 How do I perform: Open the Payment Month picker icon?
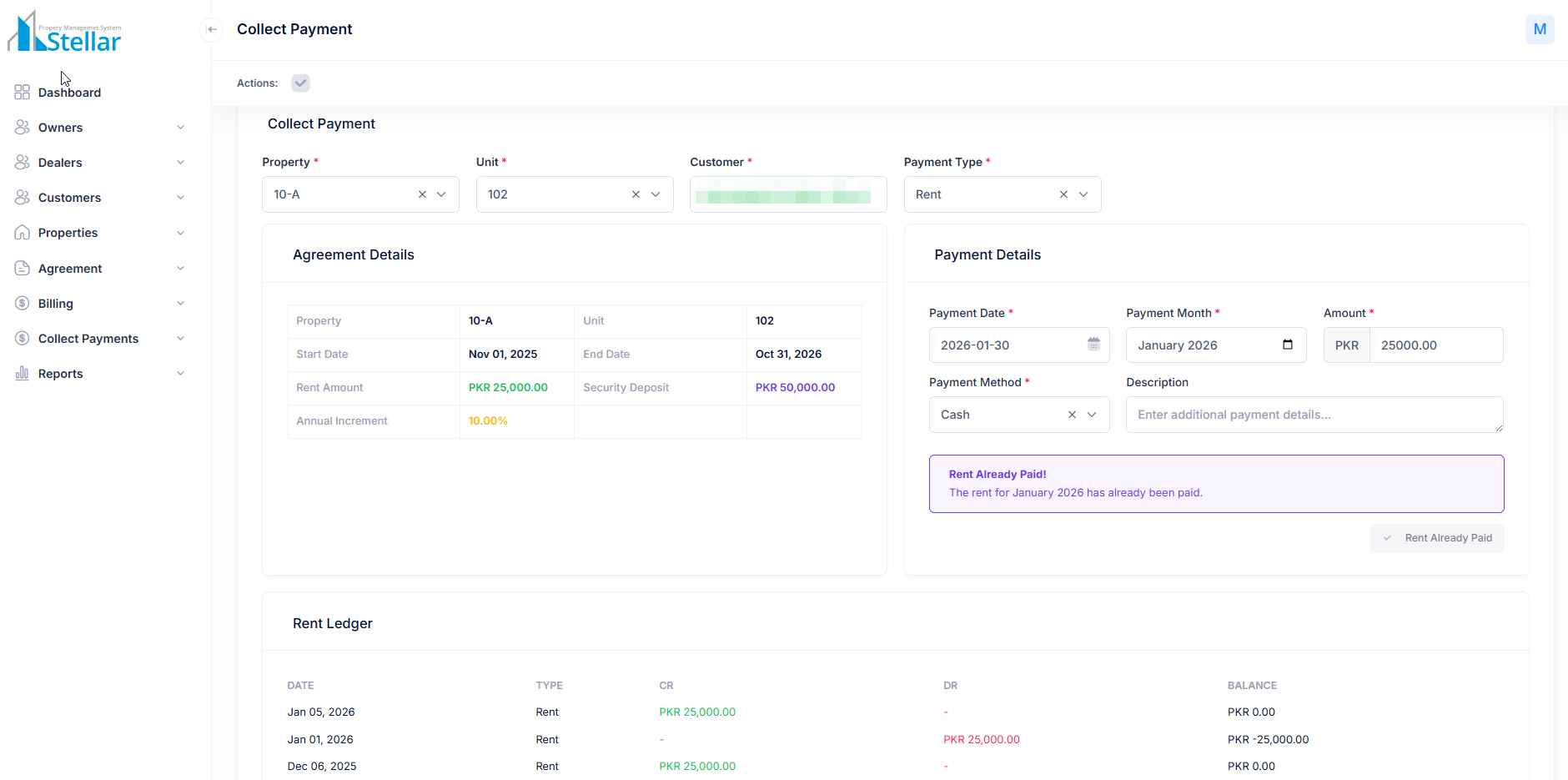(1287, 345)
